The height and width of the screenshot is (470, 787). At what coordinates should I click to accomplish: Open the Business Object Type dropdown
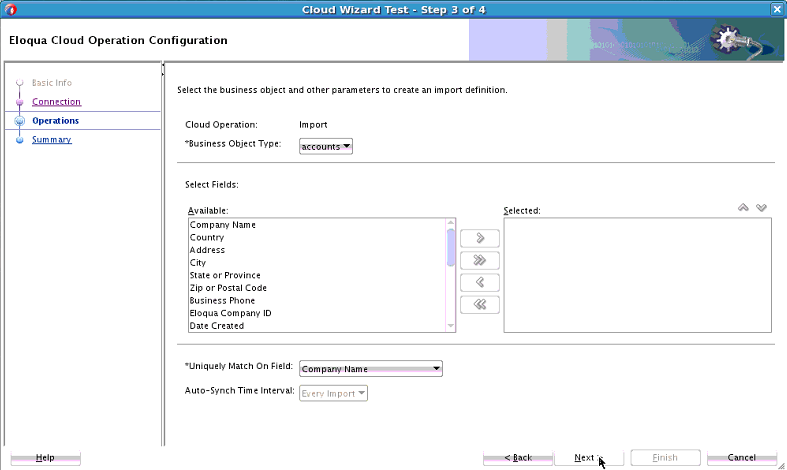[326, 147]
